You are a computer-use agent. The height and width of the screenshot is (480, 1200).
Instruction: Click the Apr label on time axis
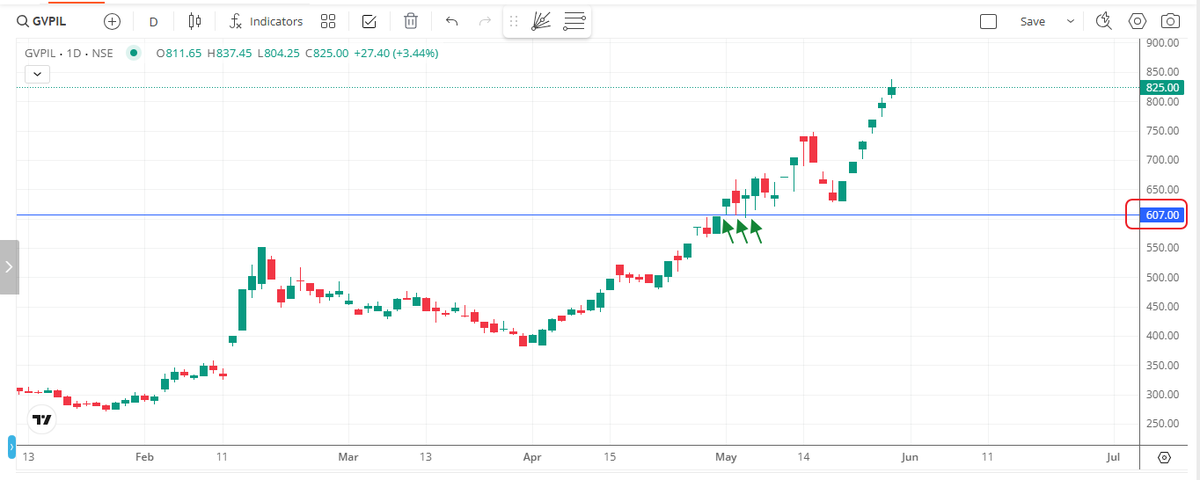click(x=532, y=457)
